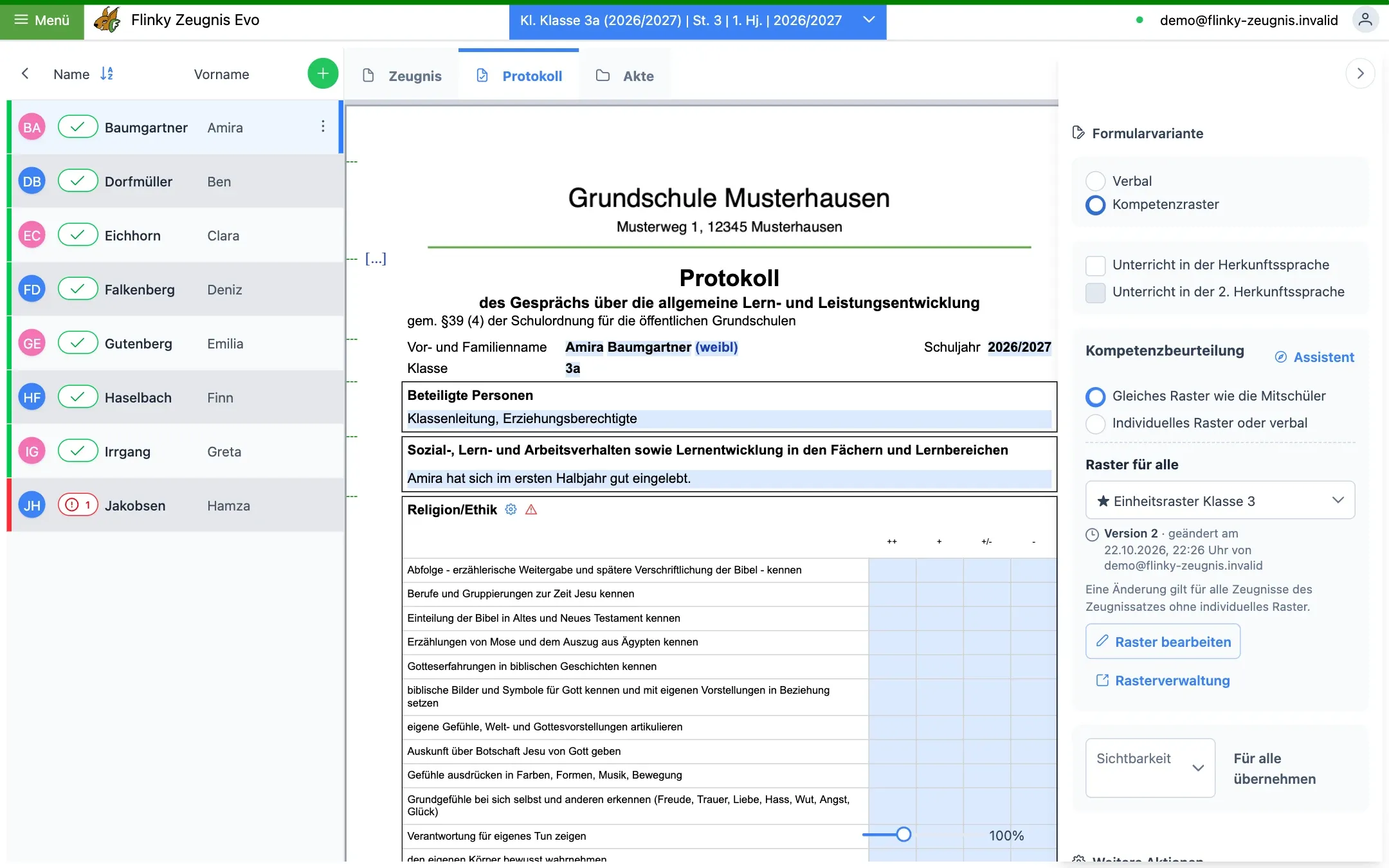Switch to the Zeugnis tab
The width and height of the screenshot is (1389, 868).
(402, 76)
